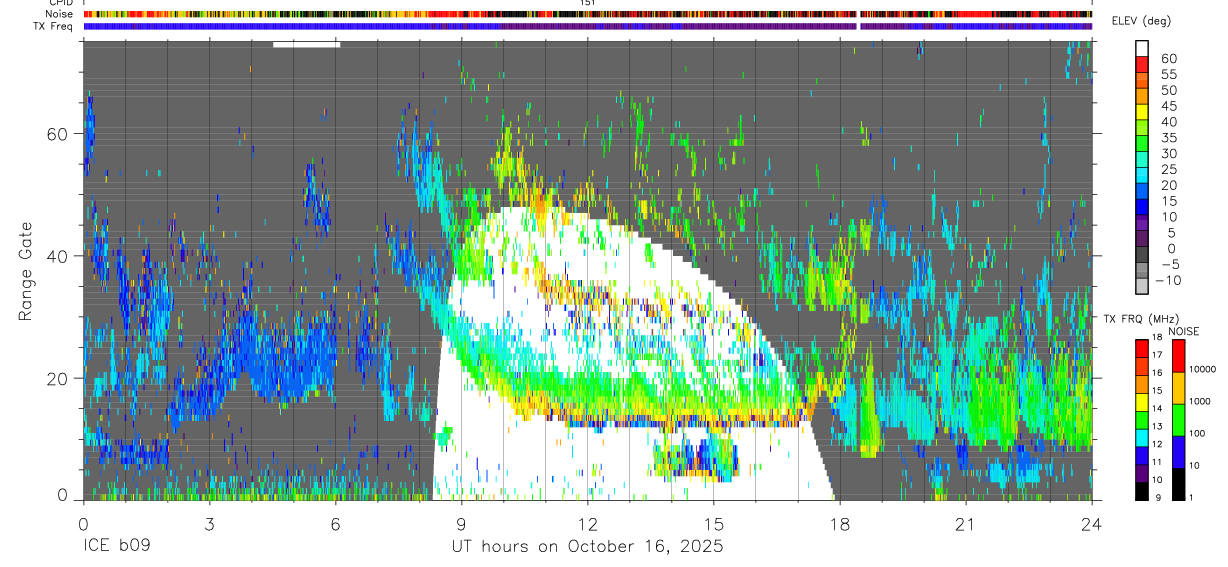Pick the yellow 40–45 degree elevation swatch
This screenshot has height=567, width=1228.
[1142, 114]
